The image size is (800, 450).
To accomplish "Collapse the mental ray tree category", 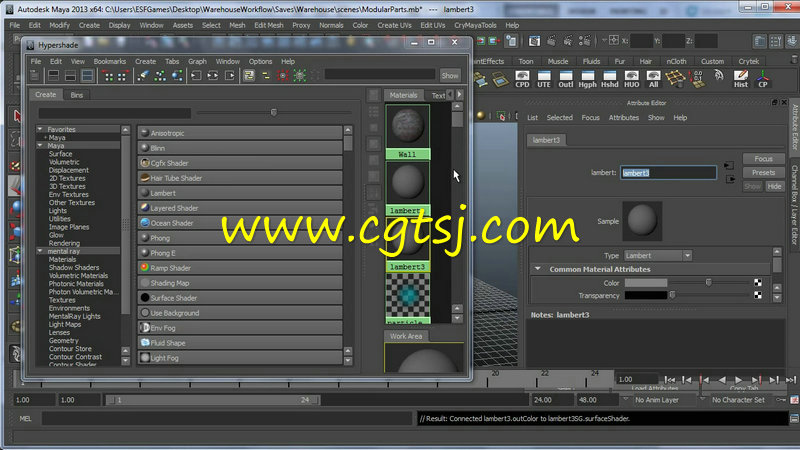I will click(40, 252).
